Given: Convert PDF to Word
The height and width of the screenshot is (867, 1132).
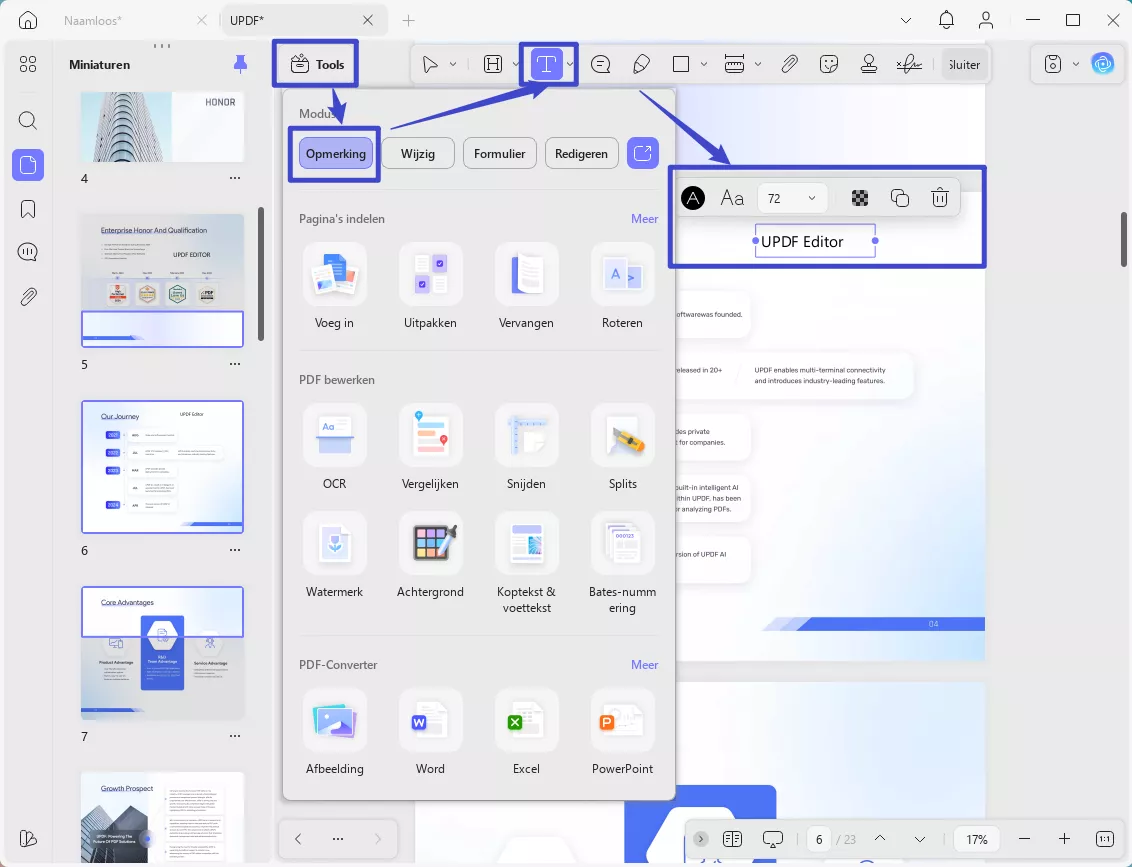Looking at the screenshot, I should [430, 720].
